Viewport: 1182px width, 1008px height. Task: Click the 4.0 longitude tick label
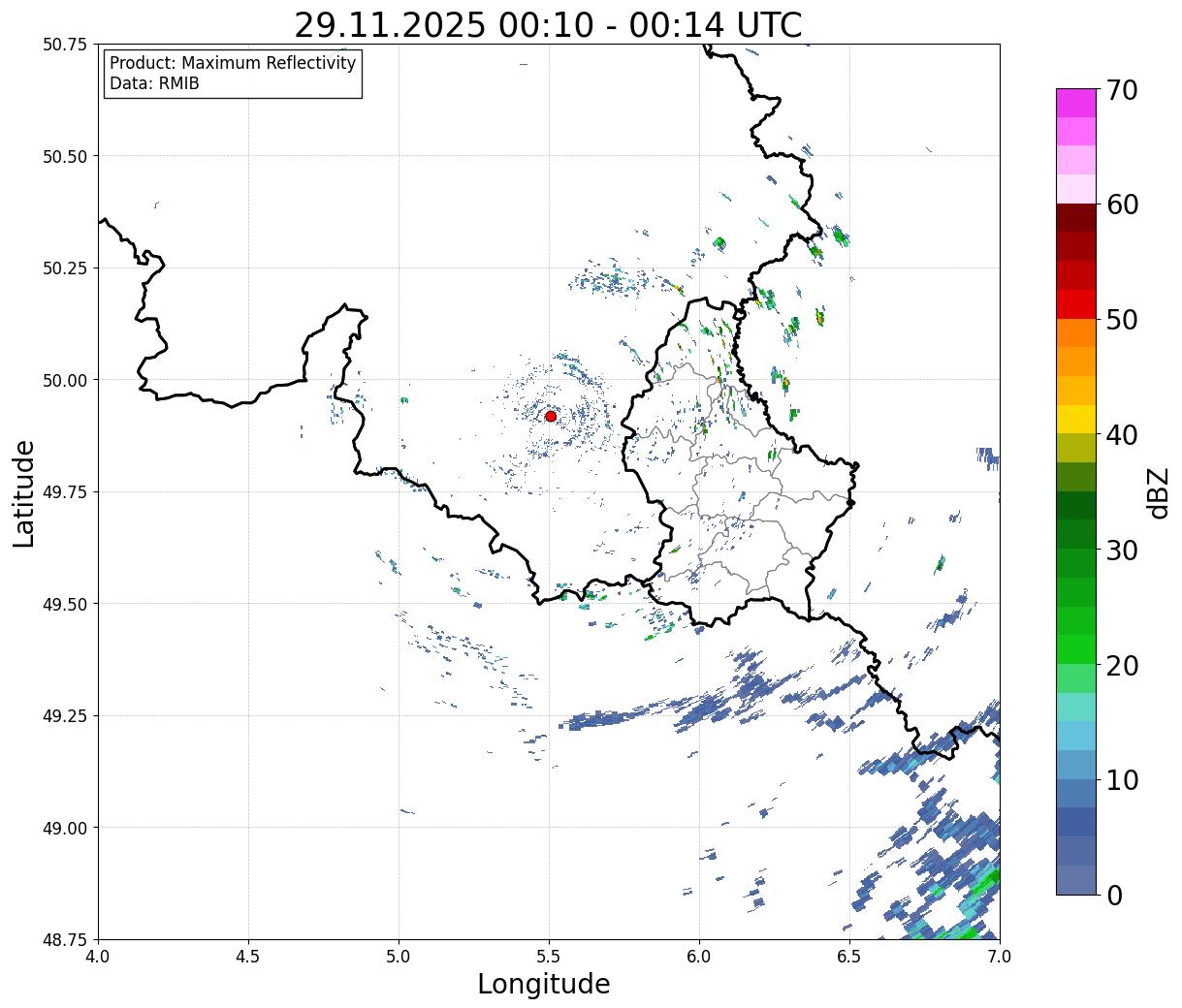point(98,957)
